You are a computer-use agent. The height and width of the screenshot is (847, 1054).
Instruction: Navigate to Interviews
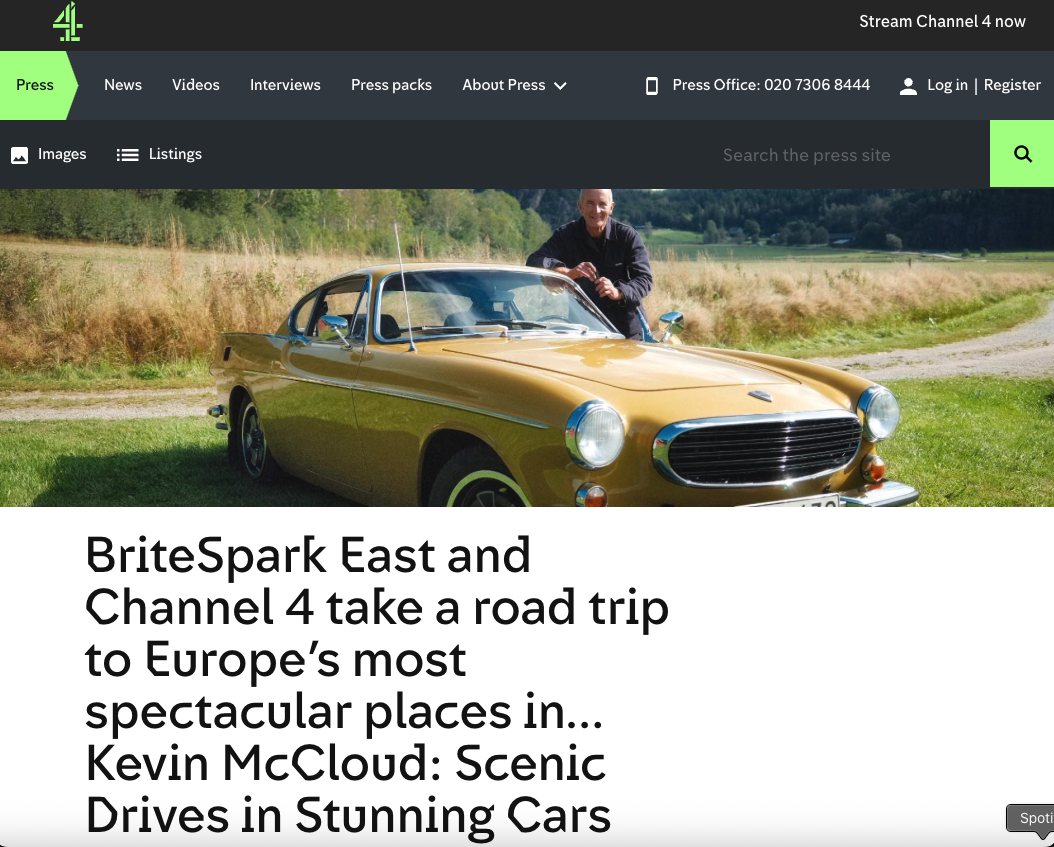tap(285, 85)
